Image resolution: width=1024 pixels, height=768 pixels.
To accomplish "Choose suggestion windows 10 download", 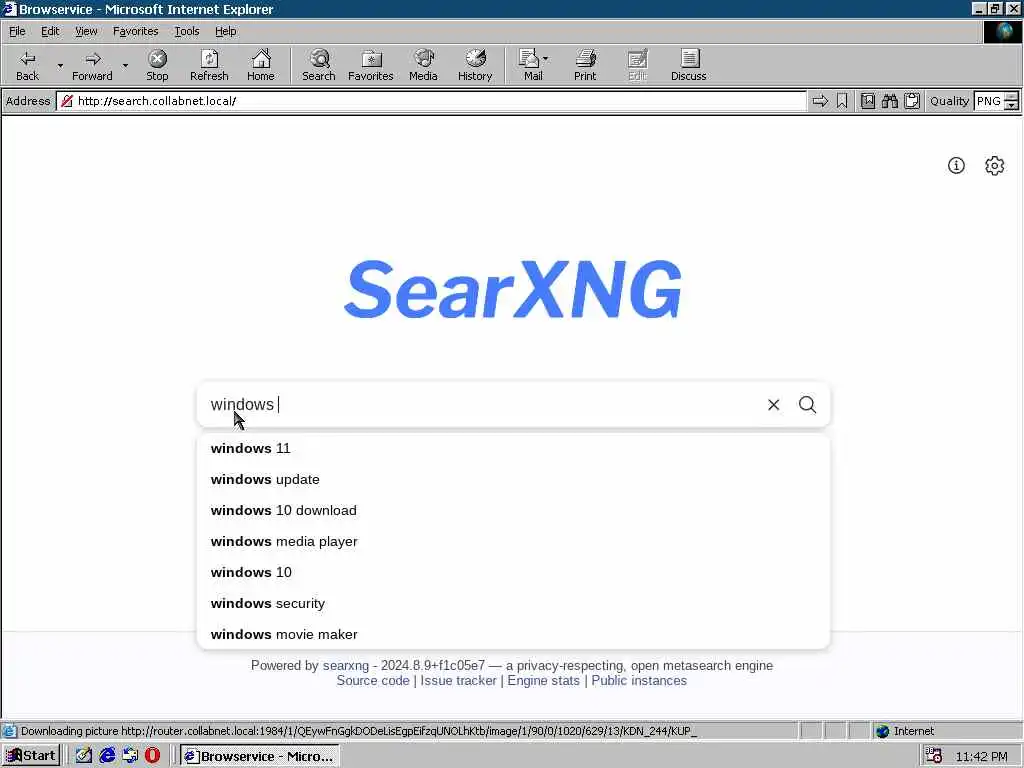I will [513, 511].
